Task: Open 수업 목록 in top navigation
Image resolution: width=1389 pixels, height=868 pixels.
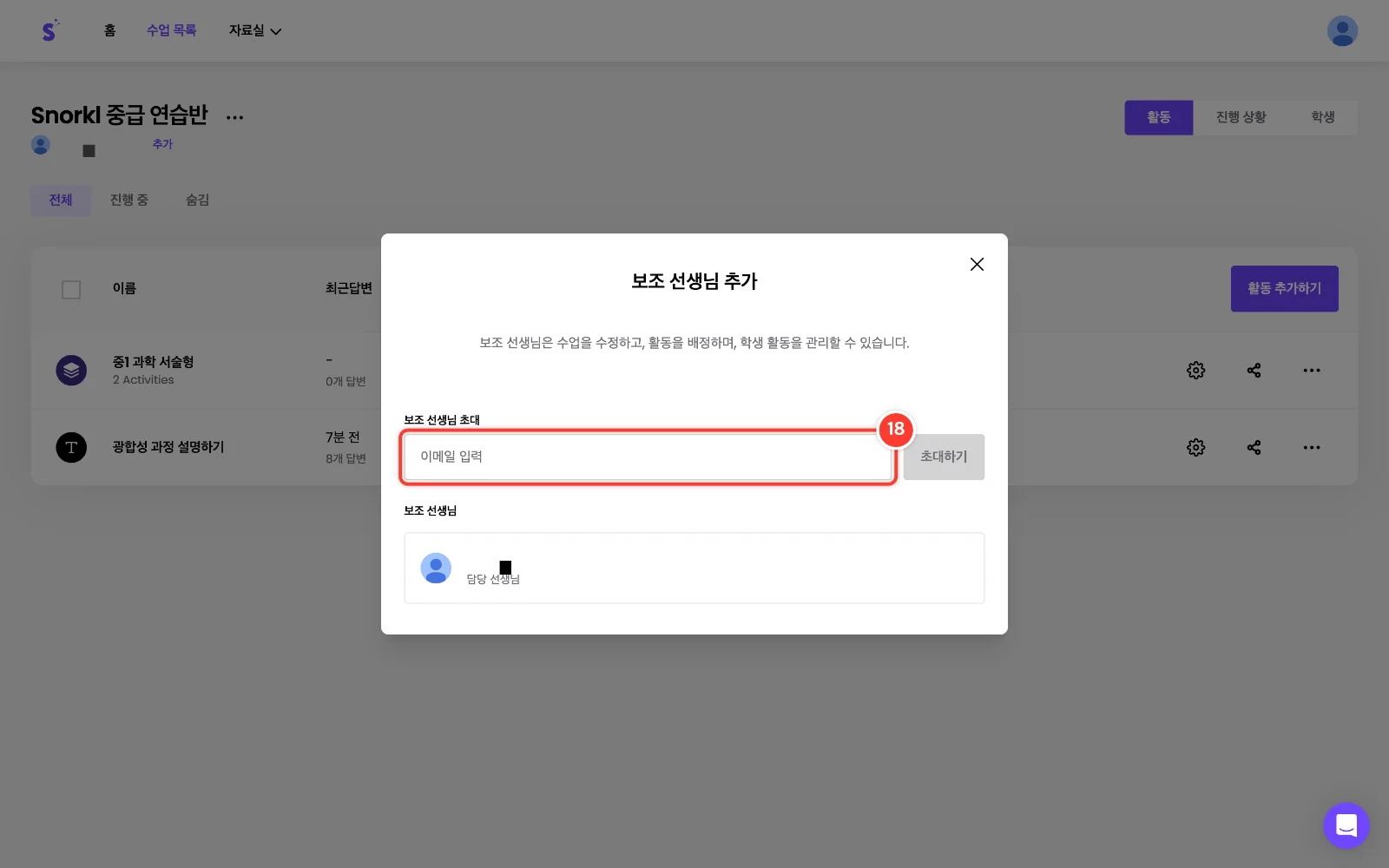Action: 171,30
